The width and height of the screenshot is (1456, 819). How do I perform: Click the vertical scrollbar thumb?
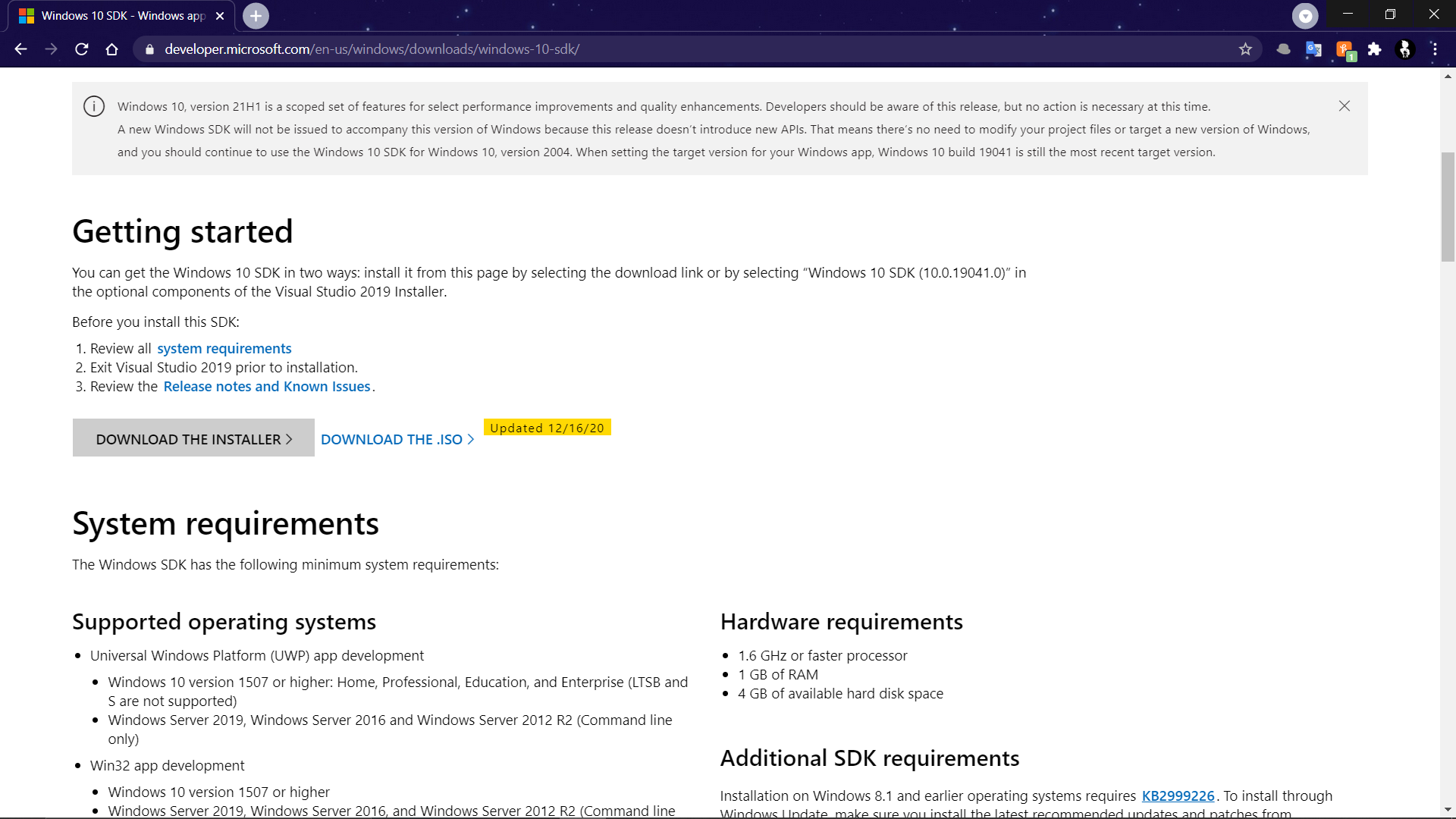[1448, 206]
